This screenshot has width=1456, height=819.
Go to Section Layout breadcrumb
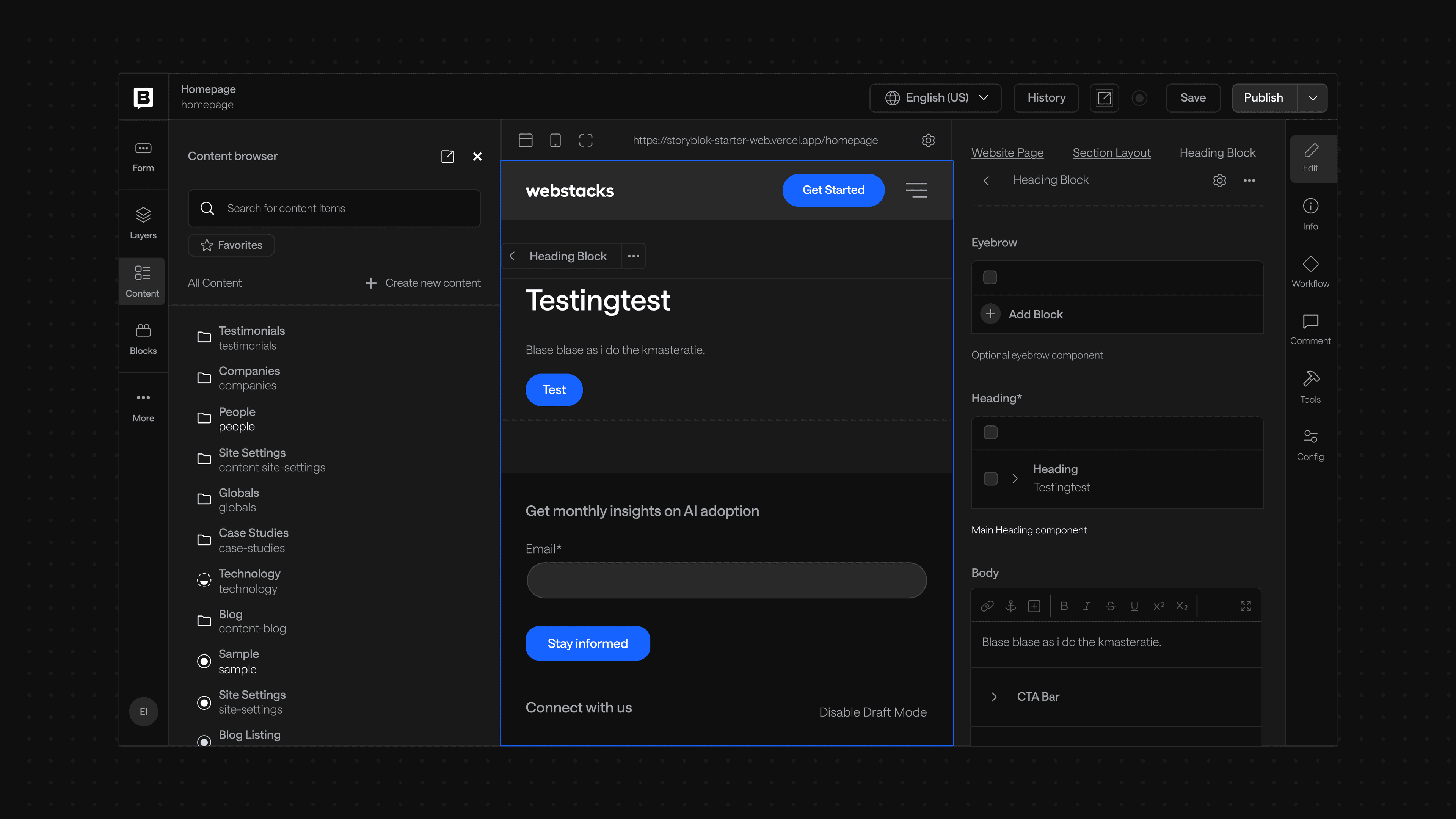pos(1111,152)
